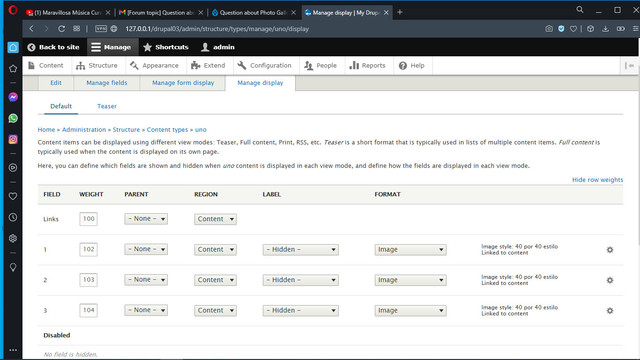Open Parent dropdown for Links row
This screenshot has height=360, width=640.
tap(146, 219)
